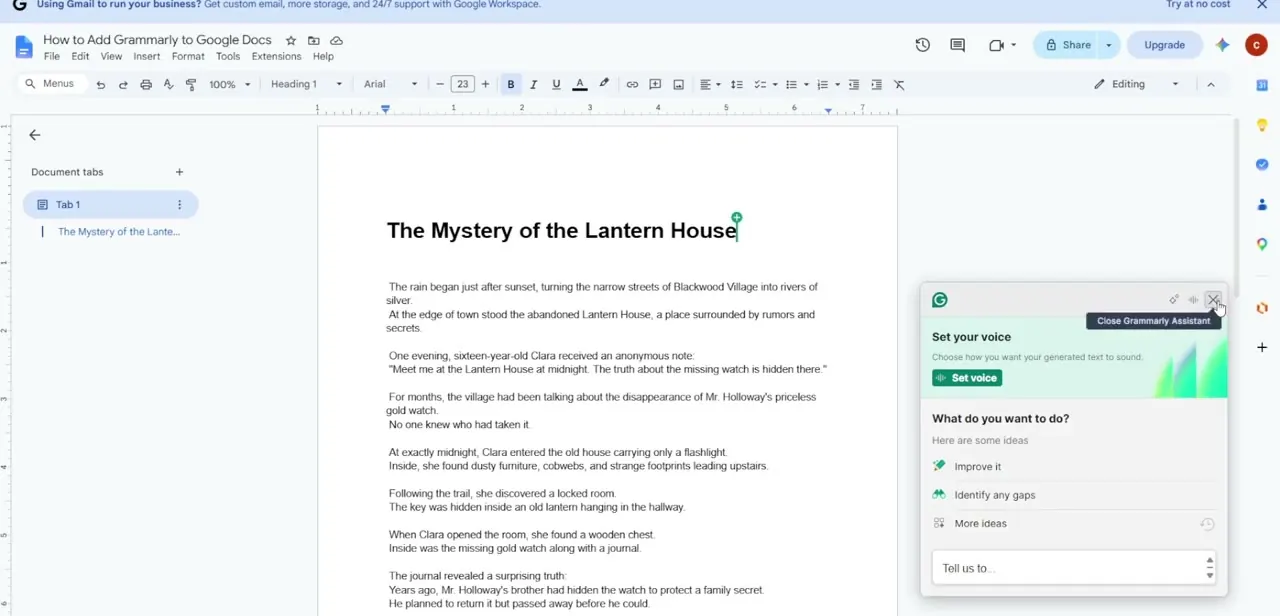The image size is (1280, 616).
Task: Open Google Maps in the side panel
Action: coord(1262,244)
